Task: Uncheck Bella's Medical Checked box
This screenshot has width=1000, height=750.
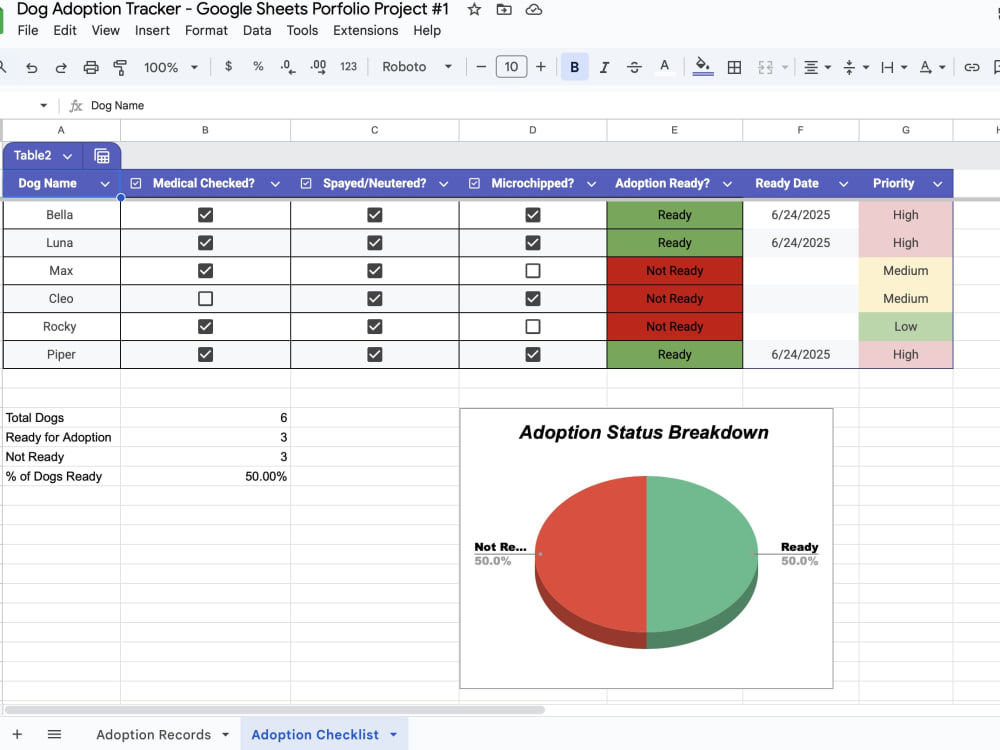Action: point(205,215)
